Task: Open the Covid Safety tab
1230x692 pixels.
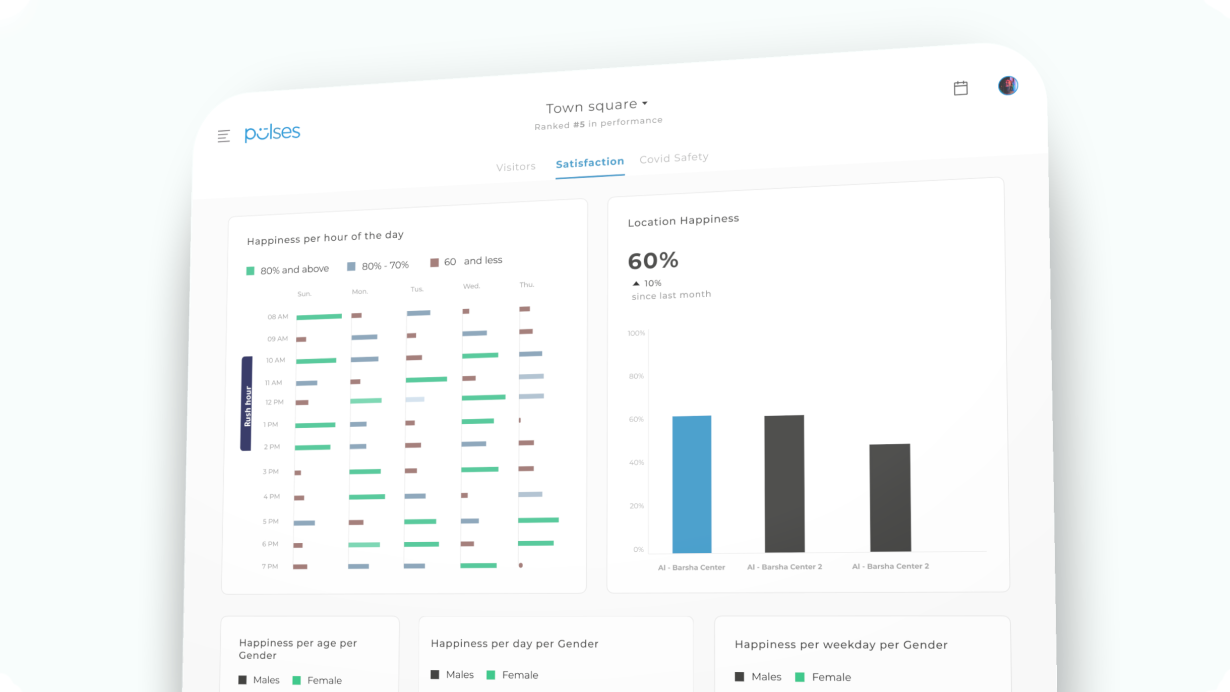Action: point(674,158)
